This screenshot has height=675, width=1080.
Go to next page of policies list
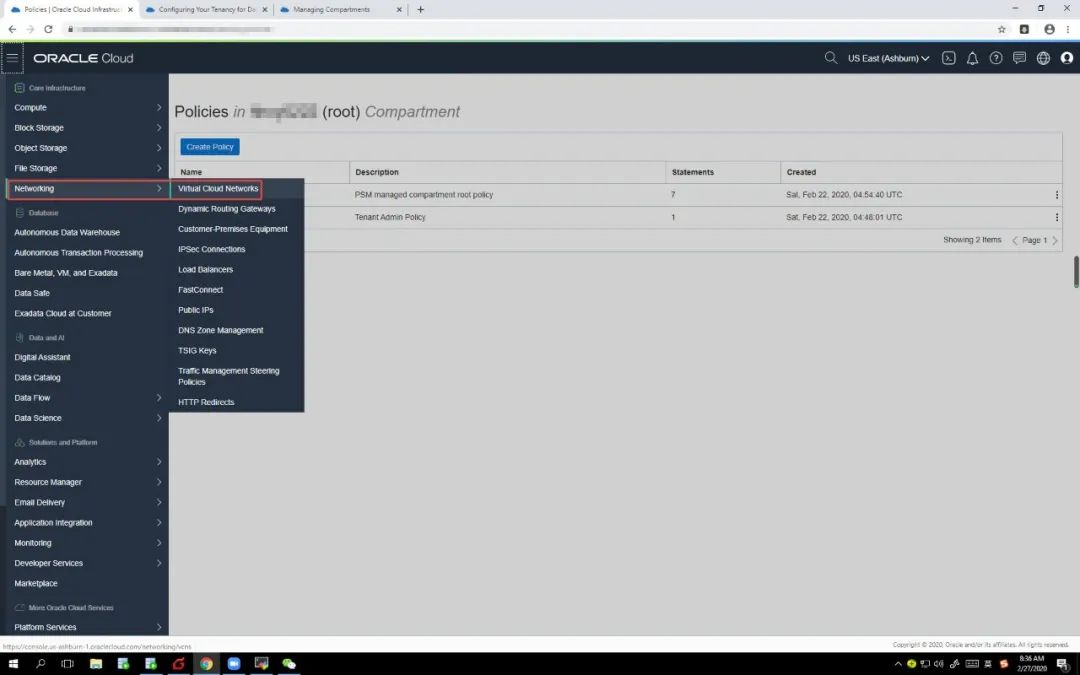[x=1054, y=240]
